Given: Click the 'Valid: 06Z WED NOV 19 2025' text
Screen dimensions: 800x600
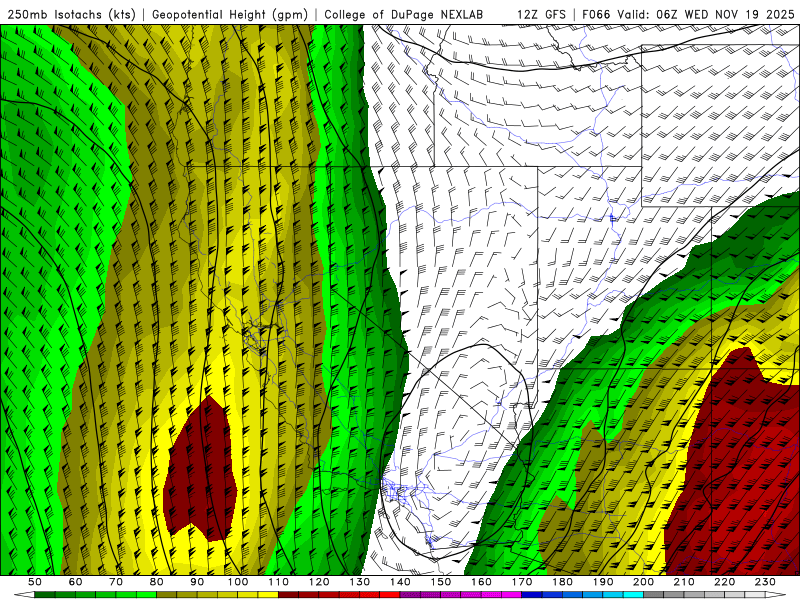Looking at the screenshot, I should coord(706,15).
